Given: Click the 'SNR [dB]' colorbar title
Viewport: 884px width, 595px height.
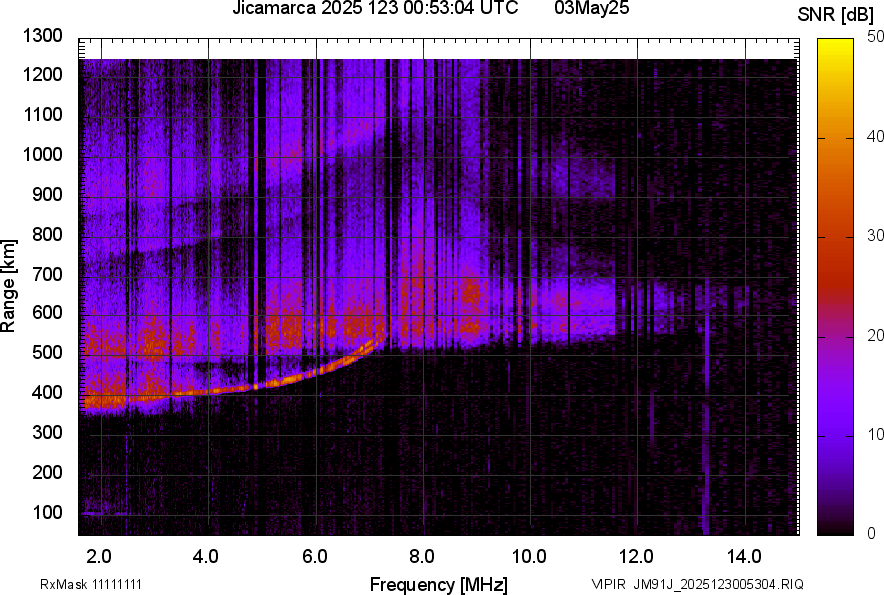Looking at the screenshot, I should pyautogui.click(x=835, y=15).
